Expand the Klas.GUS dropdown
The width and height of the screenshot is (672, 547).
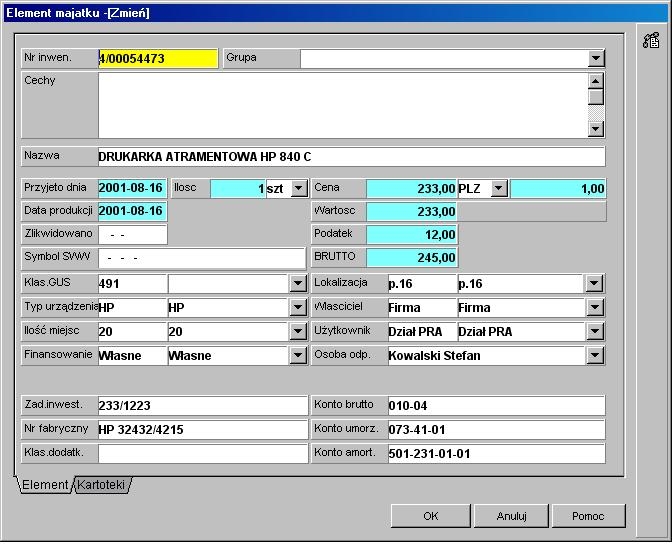pyautogui.click(x=297, y=283)
